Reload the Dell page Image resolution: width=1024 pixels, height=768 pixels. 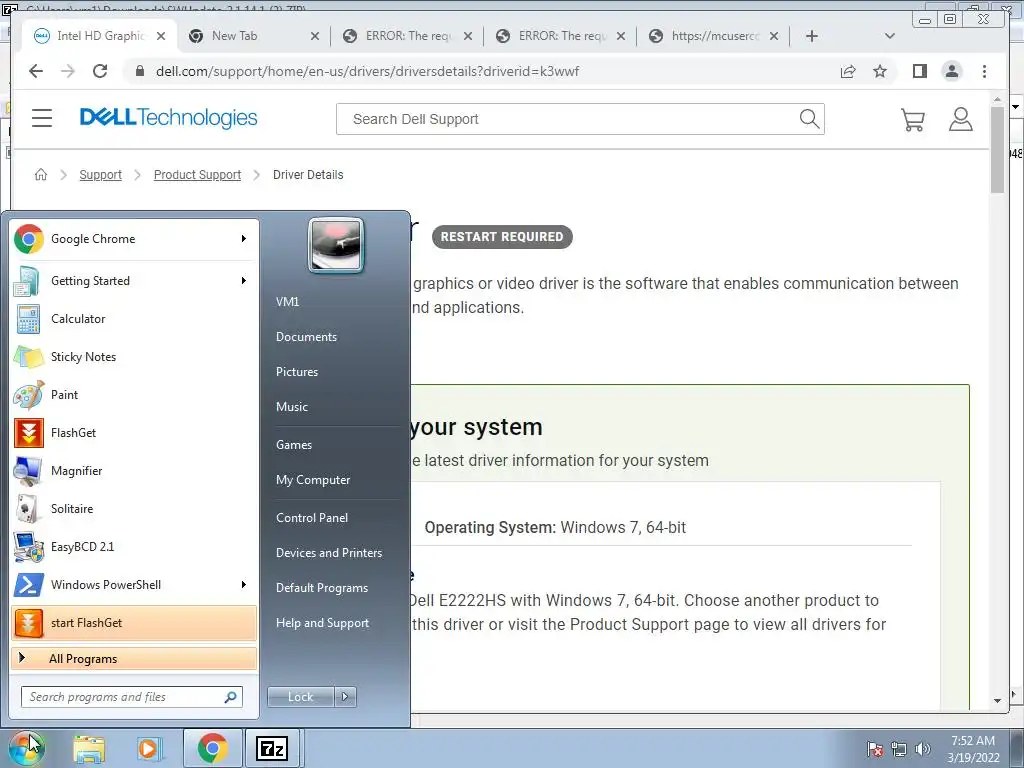(x=99, y=71)
